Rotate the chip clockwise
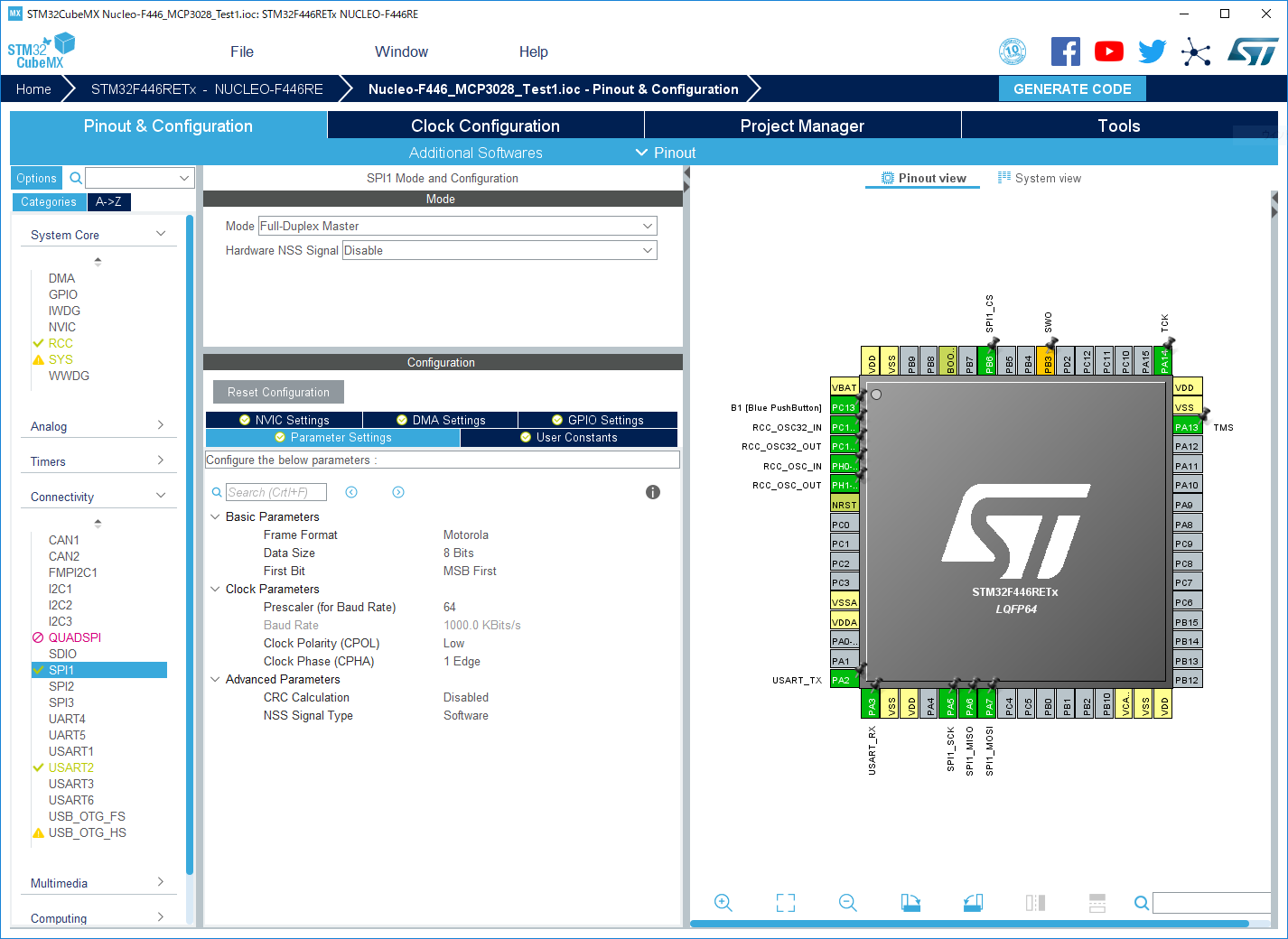The image size is (1288, 939). pos(910,902)
